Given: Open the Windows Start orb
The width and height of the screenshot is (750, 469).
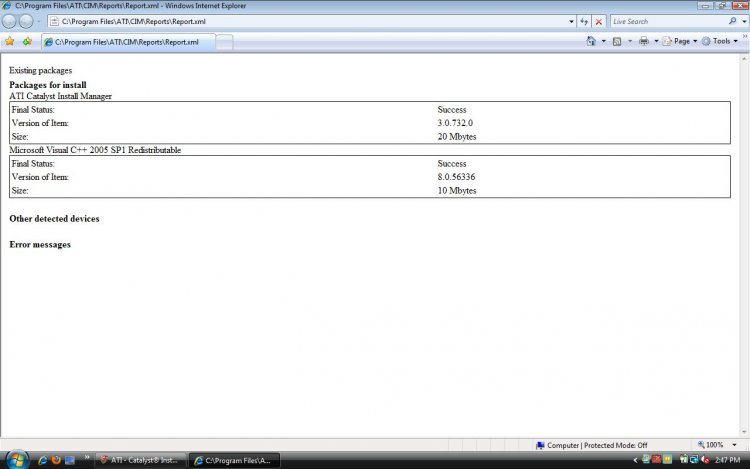Looking at the screenshot, I should tap(17, 460).
